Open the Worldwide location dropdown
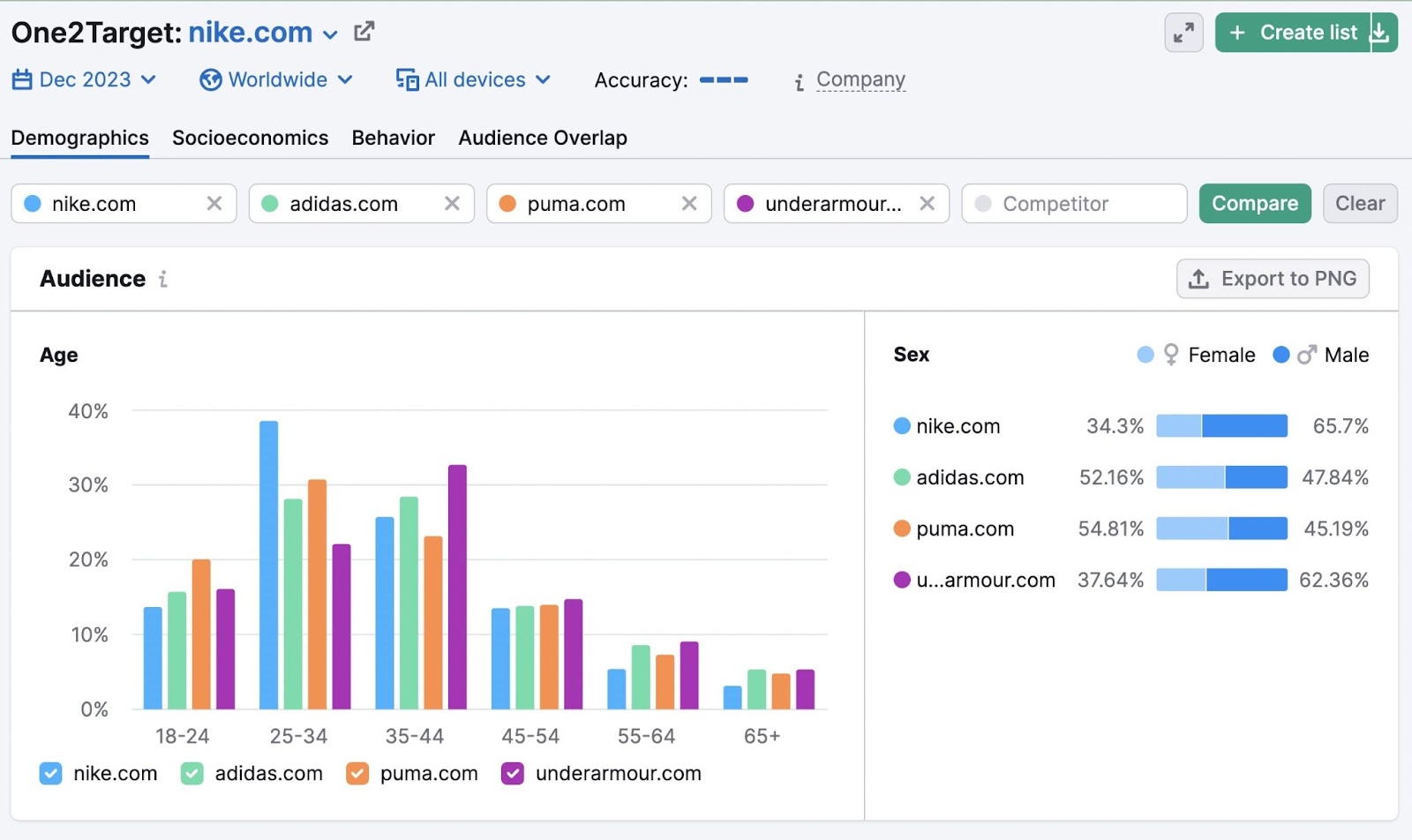The image size is (1412, 840). click(x=344, y=79)
